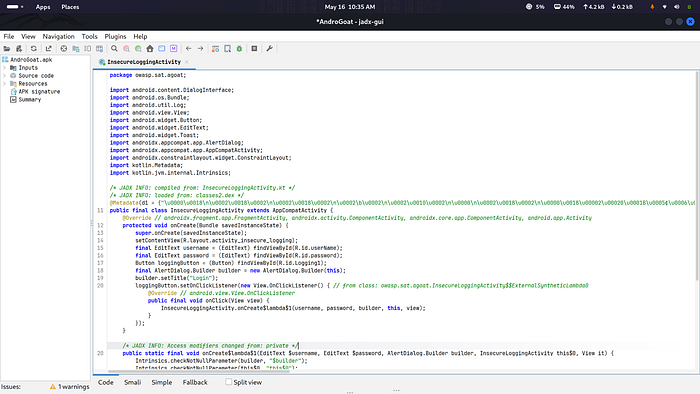Click the orange notification icon in tray

pos(652,7)
